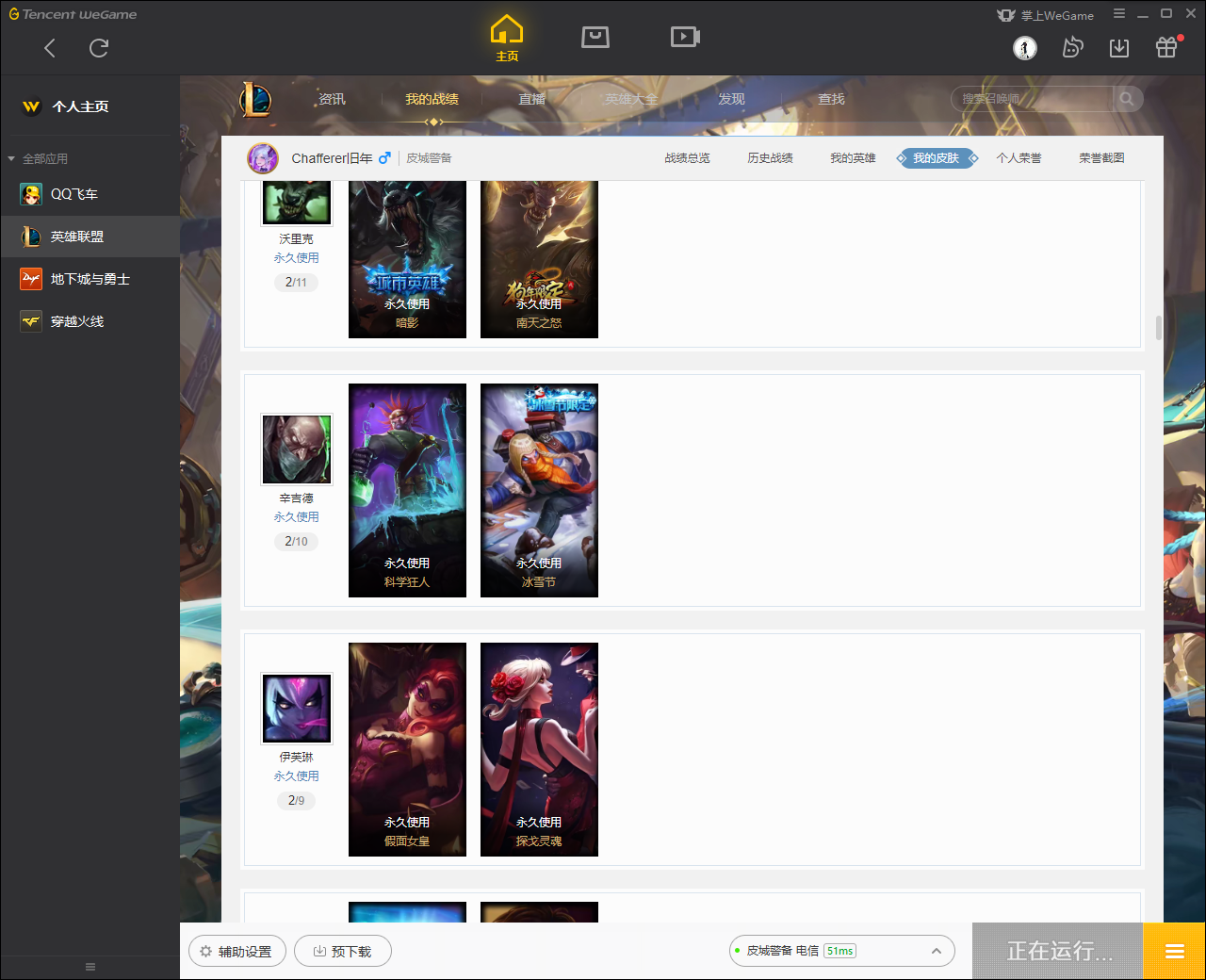
Task: Open the 我的英雄 sub-tab
Action: pos(853,158)
